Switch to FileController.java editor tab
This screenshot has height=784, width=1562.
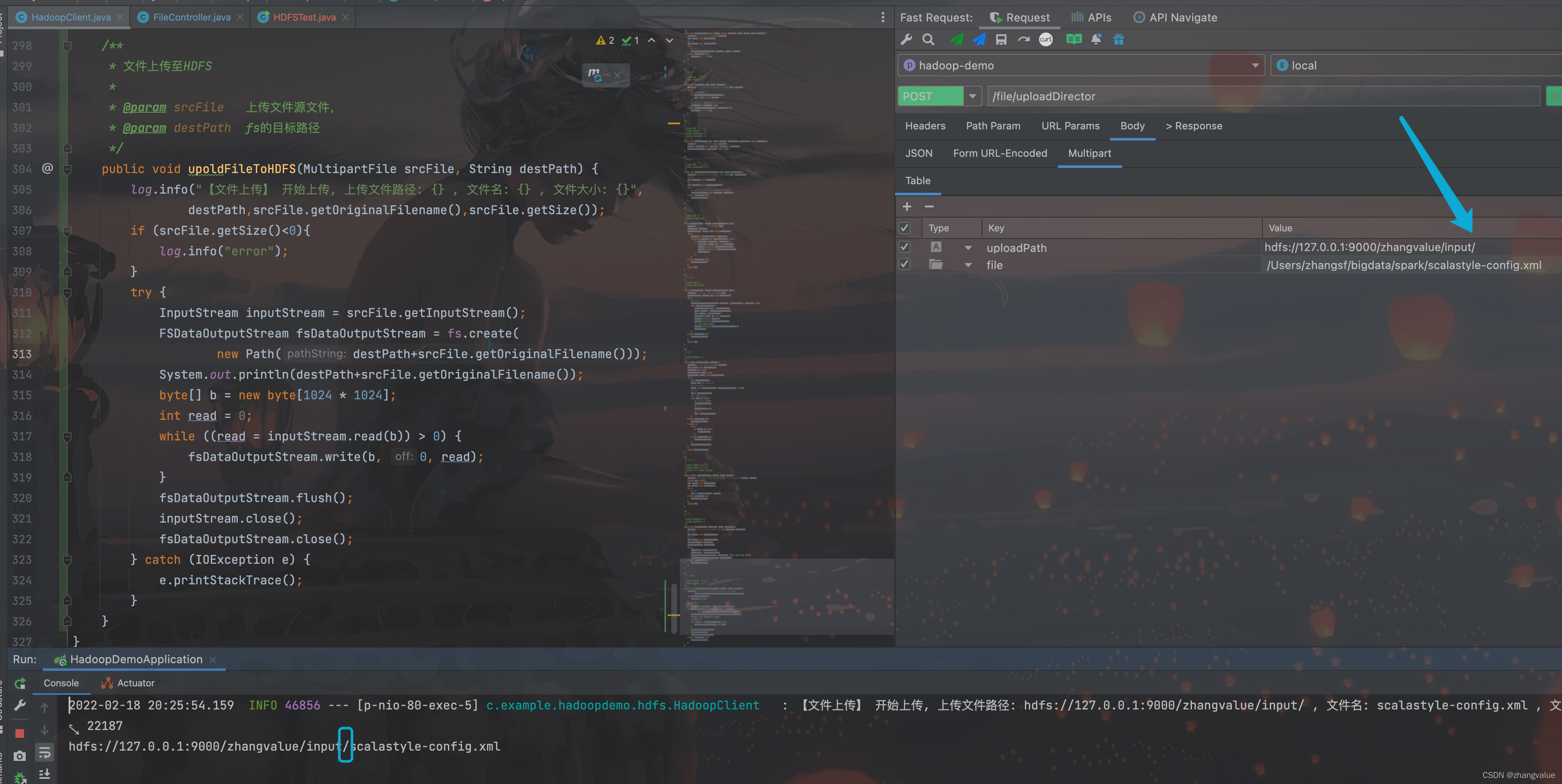pos(191,17)
